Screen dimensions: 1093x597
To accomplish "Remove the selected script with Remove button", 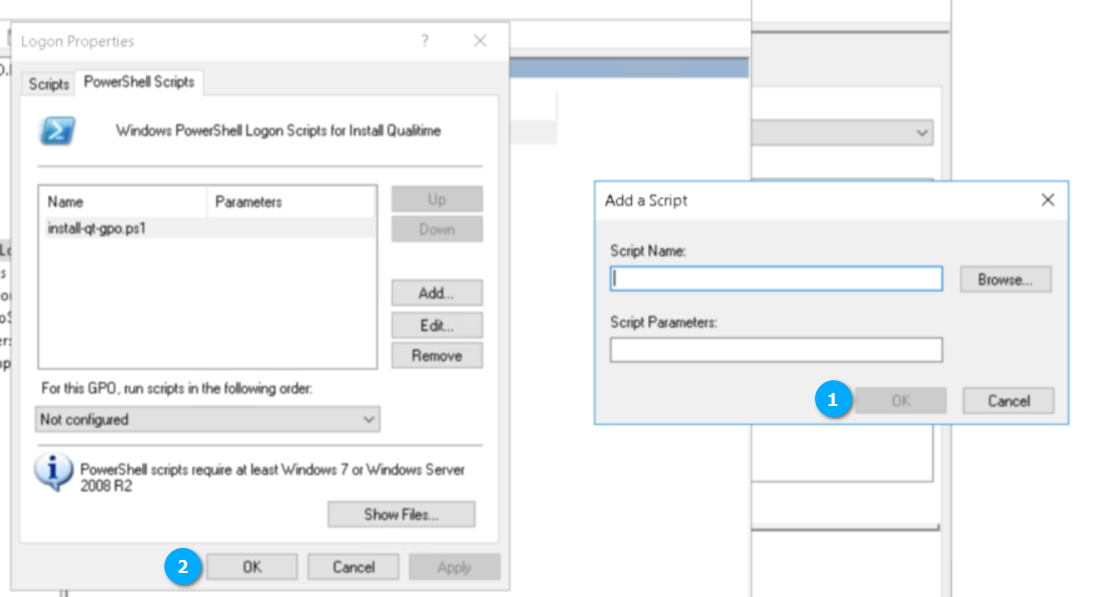I will (x=436, y=356).
